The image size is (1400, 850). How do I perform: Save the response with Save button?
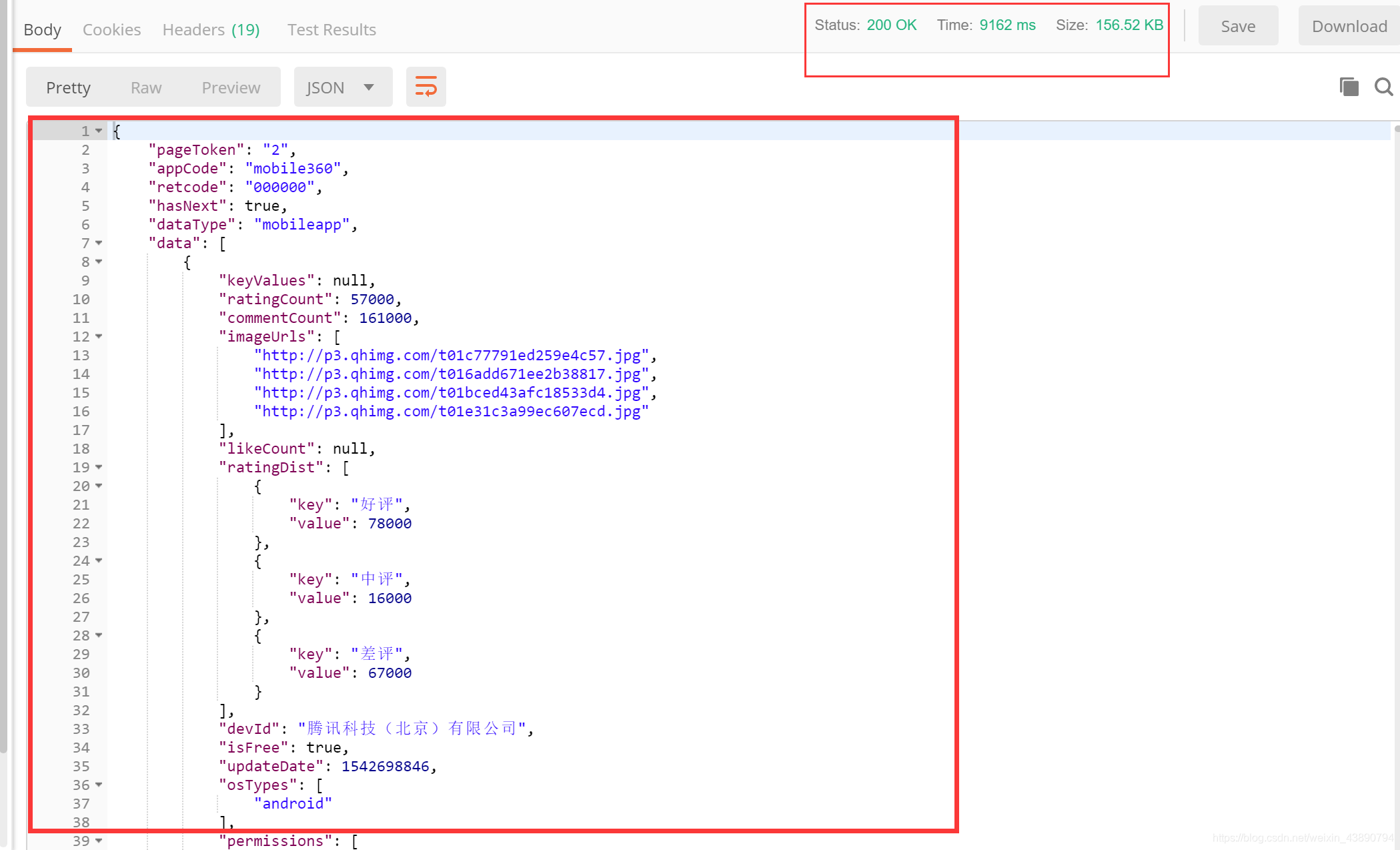1238,26
